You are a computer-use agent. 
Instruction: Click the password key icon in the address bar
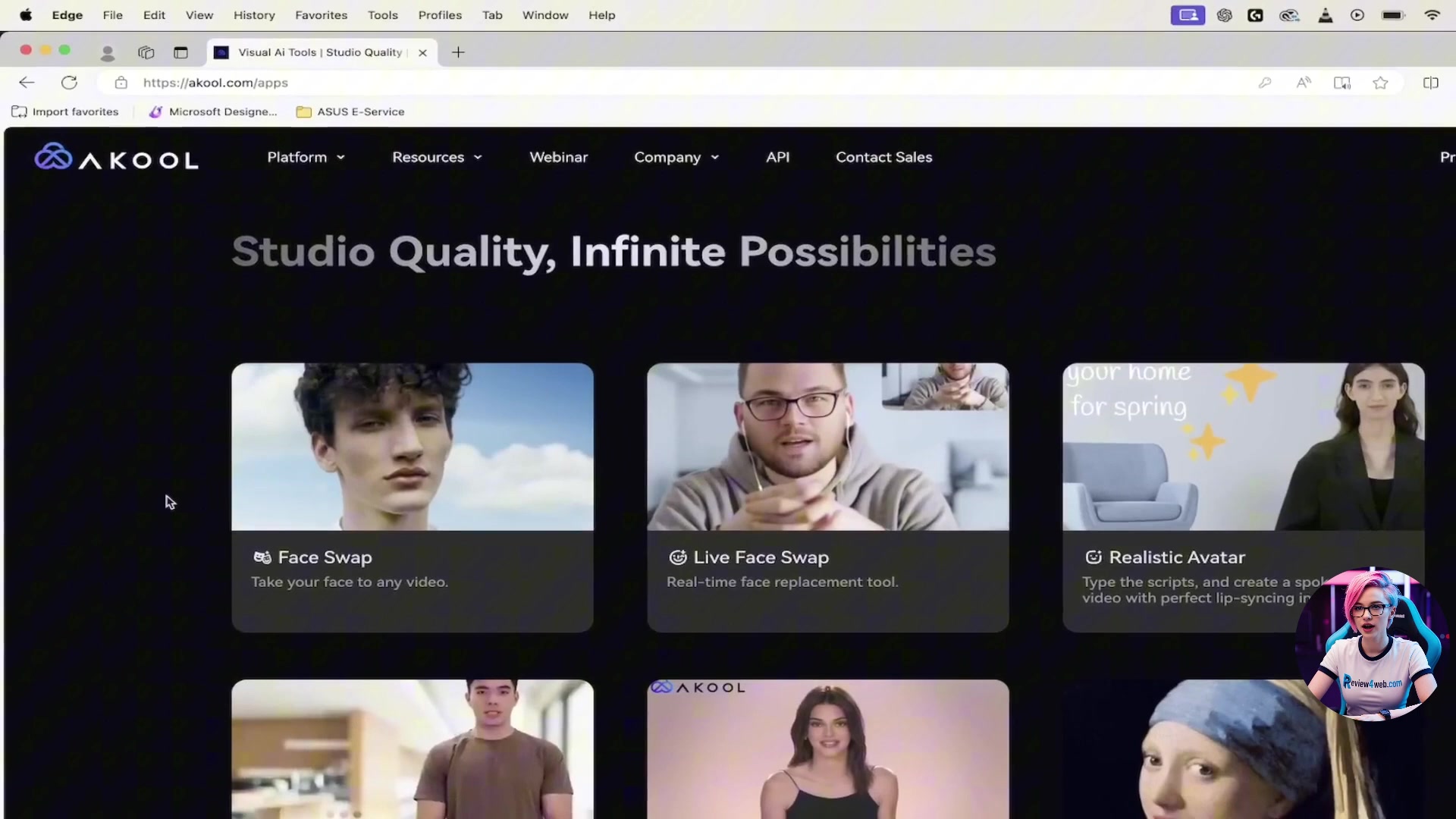point(1264,83)
